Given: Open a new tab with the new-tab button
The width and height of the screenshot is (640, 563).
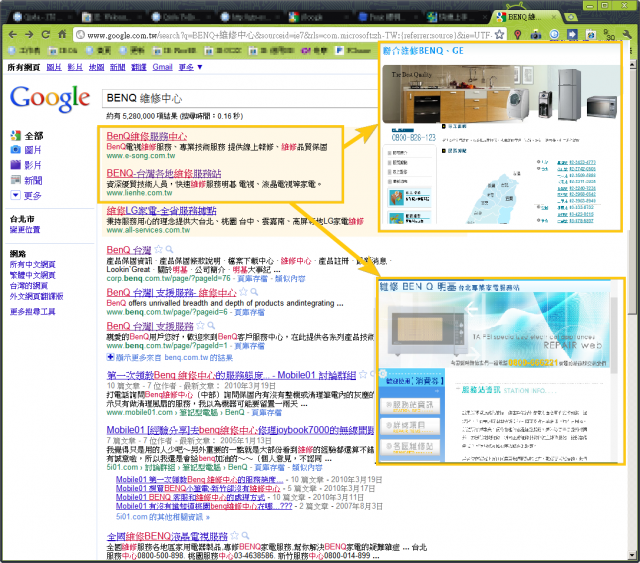Looking at the screenshot, I should 571,17.
